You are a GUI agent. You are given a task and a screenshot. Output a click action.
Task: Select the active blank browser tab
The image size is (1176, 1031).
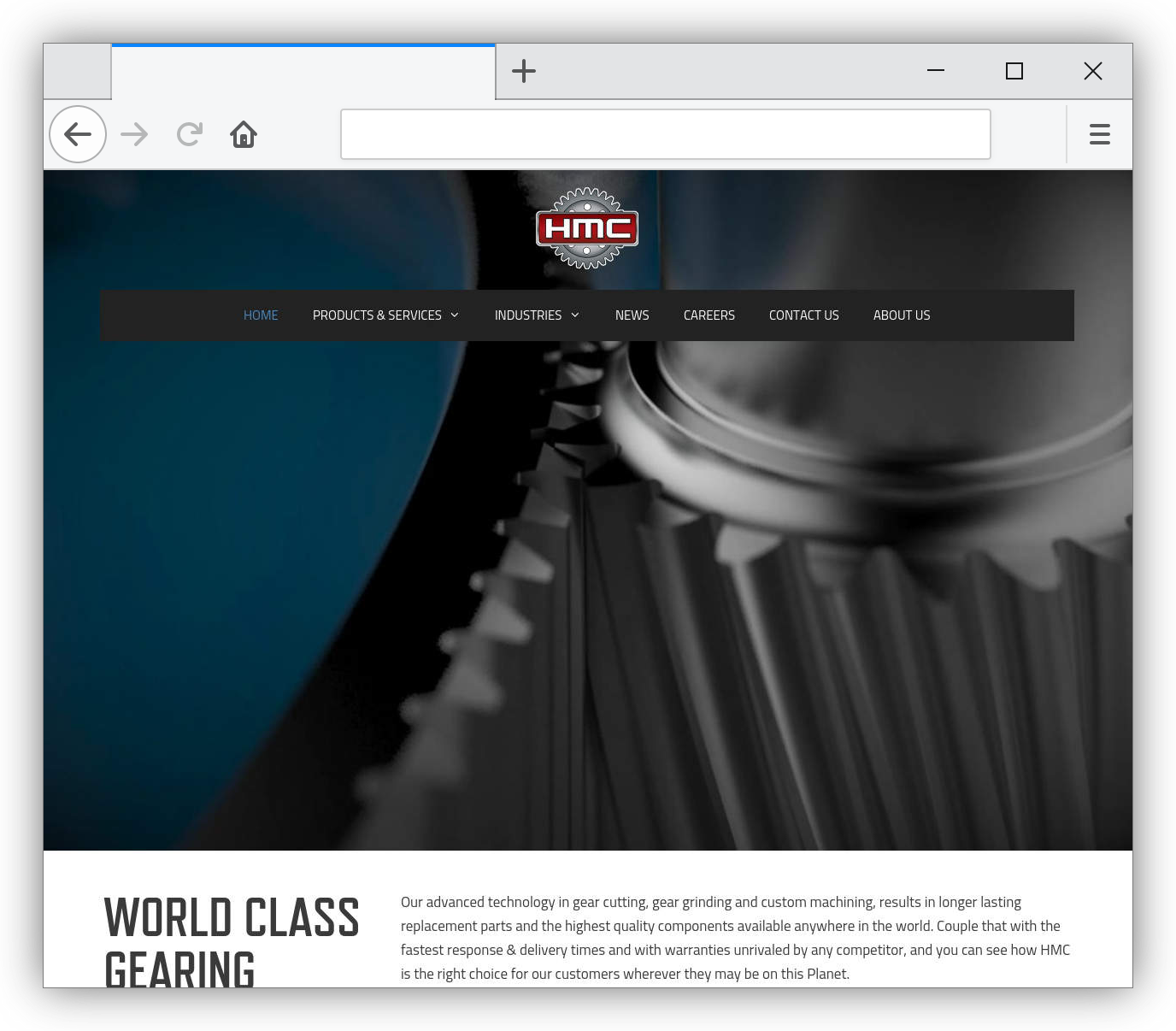303,72
